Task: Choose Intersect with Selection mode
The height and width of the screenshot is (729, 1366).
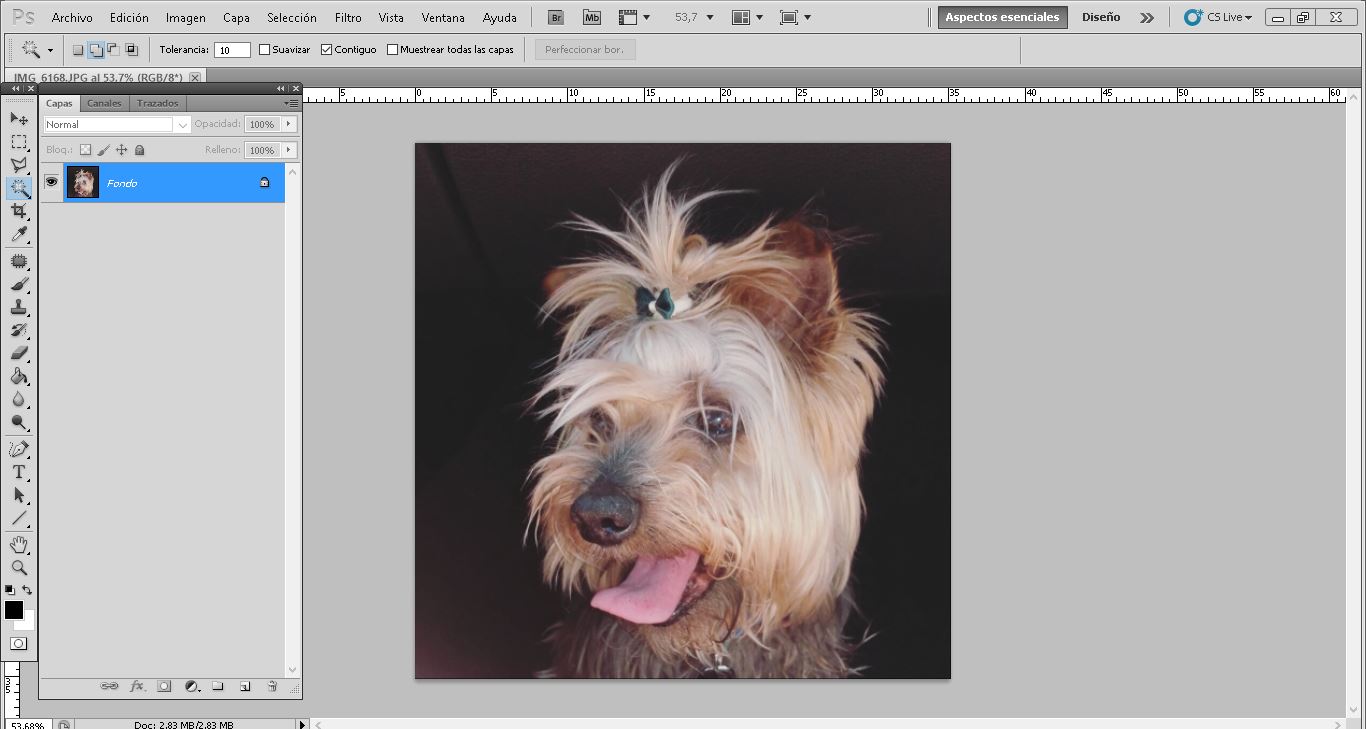Action: click(x=131, y=49)
